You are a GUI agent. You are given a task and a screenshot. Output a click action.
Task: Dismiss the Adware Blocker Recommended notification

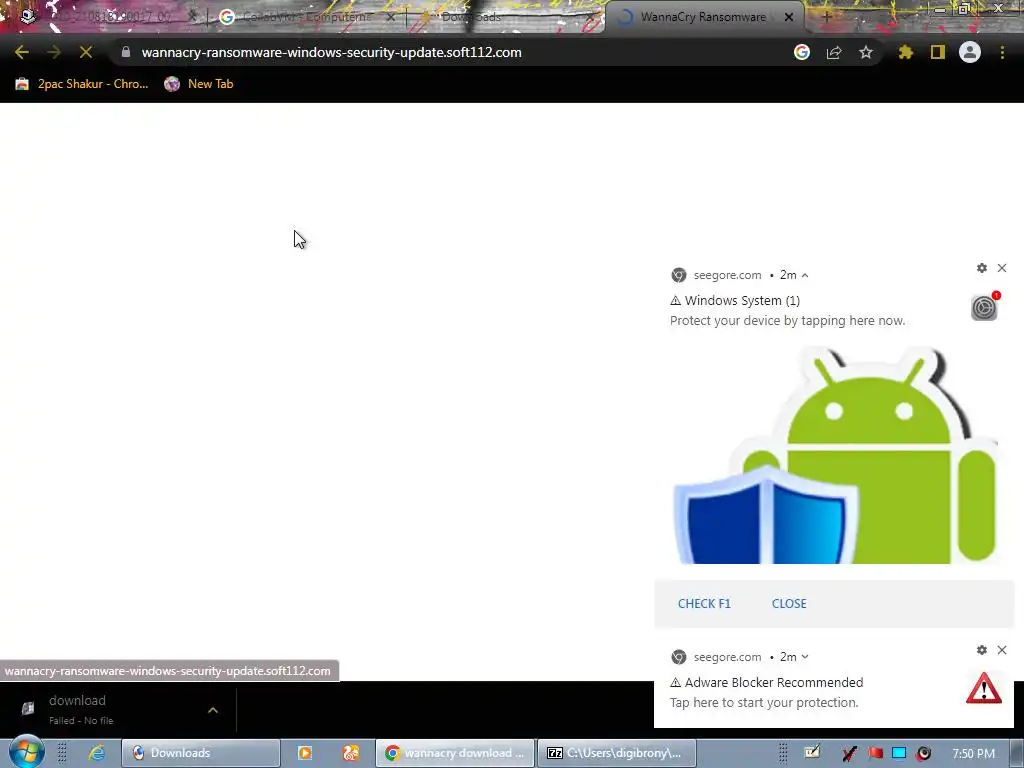tap(1002, 650)
